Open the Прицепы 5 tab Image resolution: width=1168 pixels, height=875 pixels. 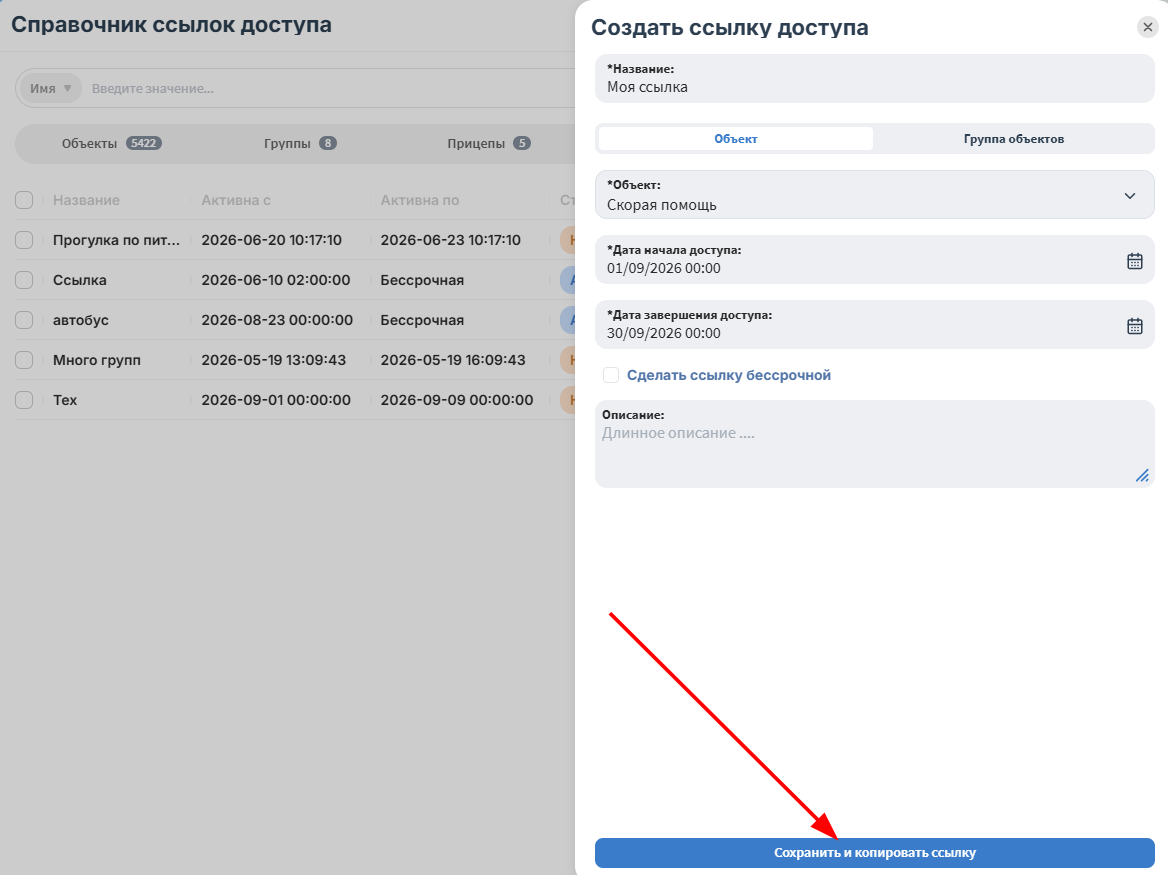tap(489, 143)
